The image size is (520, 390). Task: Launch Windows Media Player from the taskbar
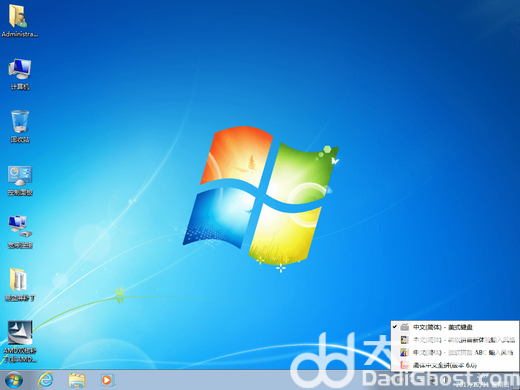click(x=107, y=380)
